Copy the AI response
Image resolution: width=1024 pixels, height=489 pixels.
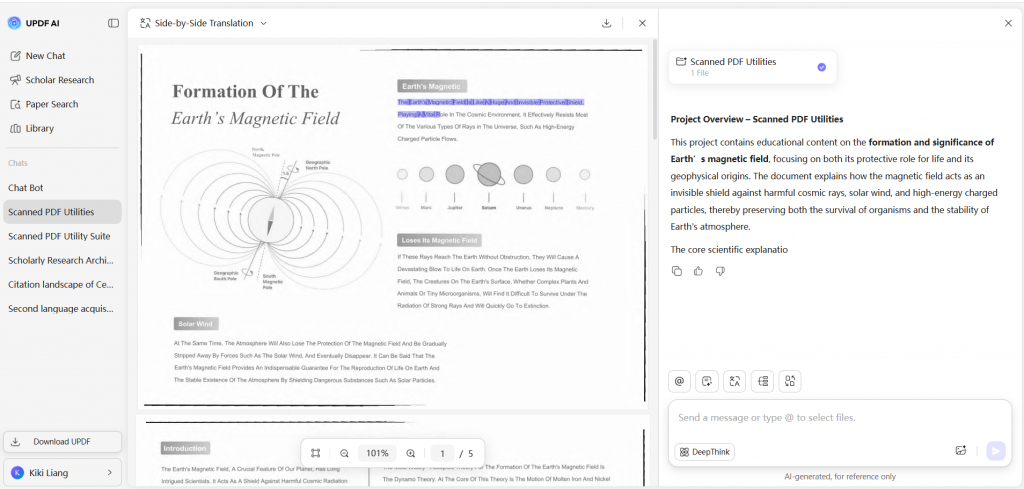click(x=677, y=271)
